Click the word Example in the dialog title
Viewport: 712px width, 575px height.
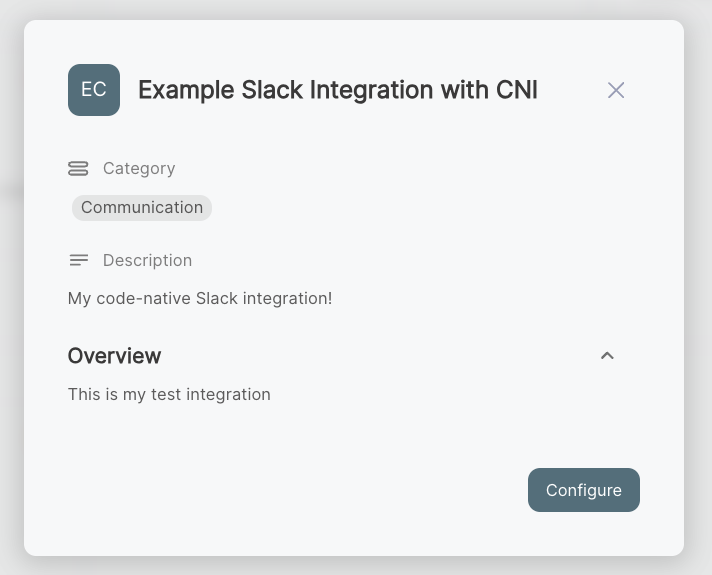point(186,90)
